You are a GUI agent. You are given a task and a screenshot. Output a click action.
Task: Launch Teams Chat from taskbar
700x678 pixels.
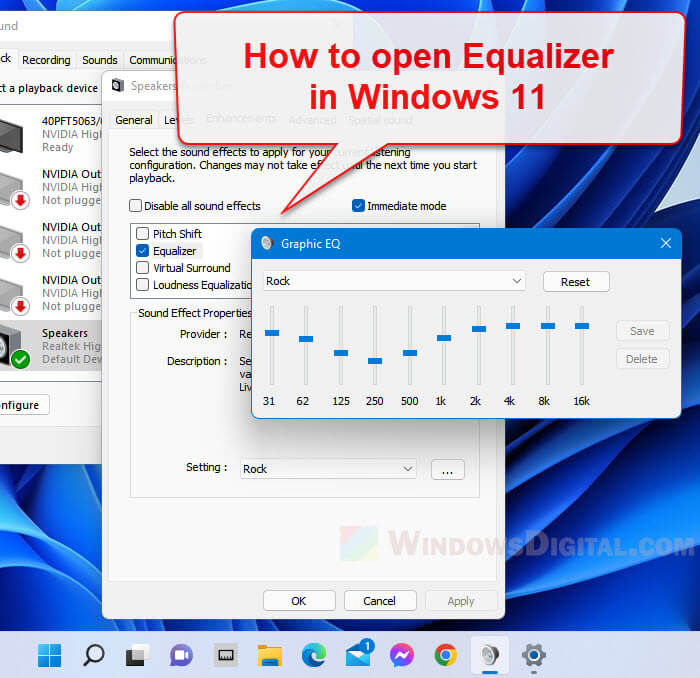(x=181, y=655)
